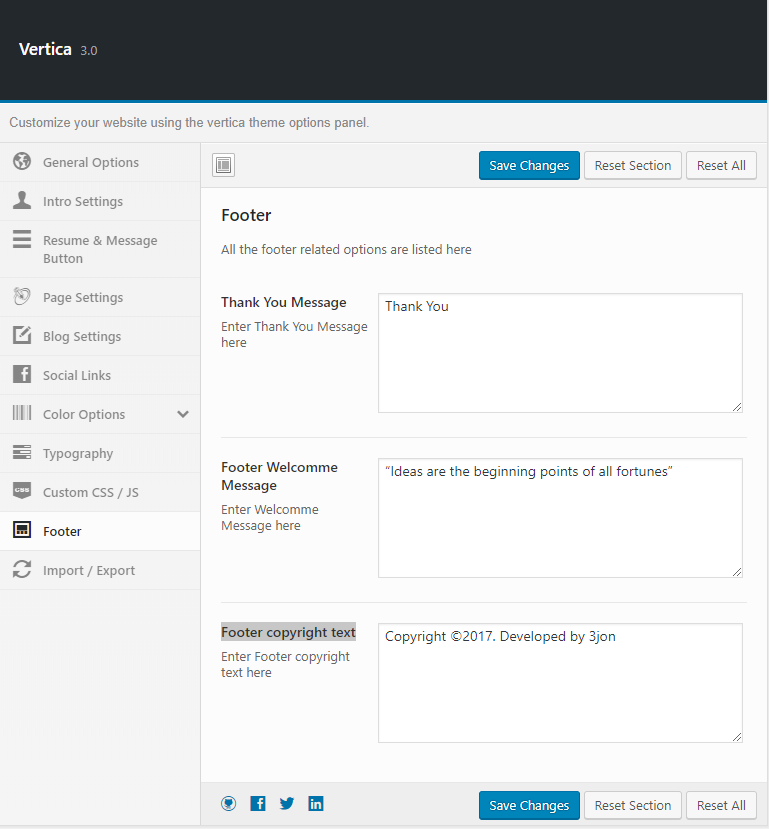This screenshot has width=769, height=829.
Task: Focus the Footer copyright text field
Action: (560, 683)
